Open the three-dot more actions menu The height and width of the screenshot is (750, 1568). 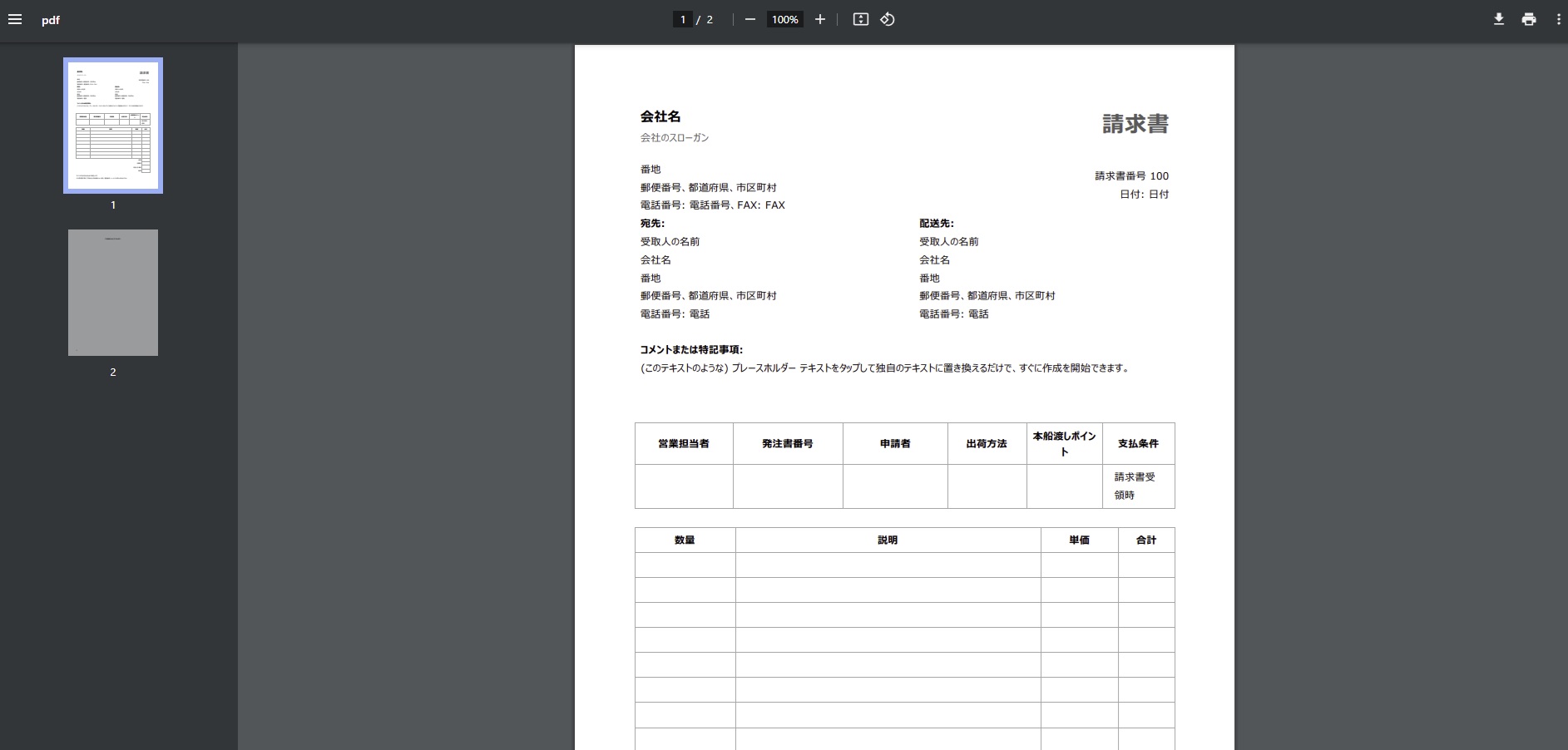(x=1557, y=19)
